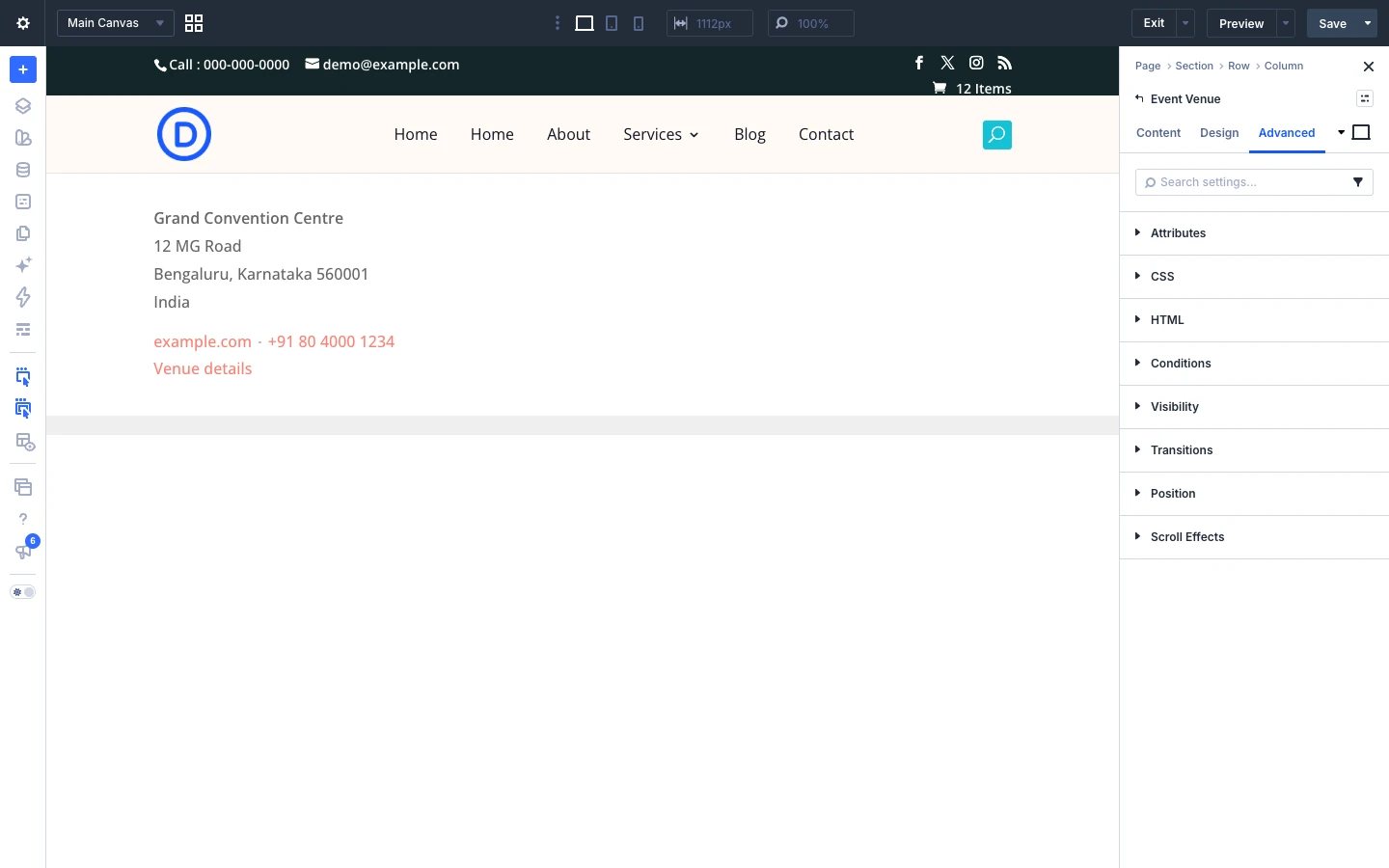Click the teal search icon in header
Screen dimensions: 1389x868
point(997,135)
